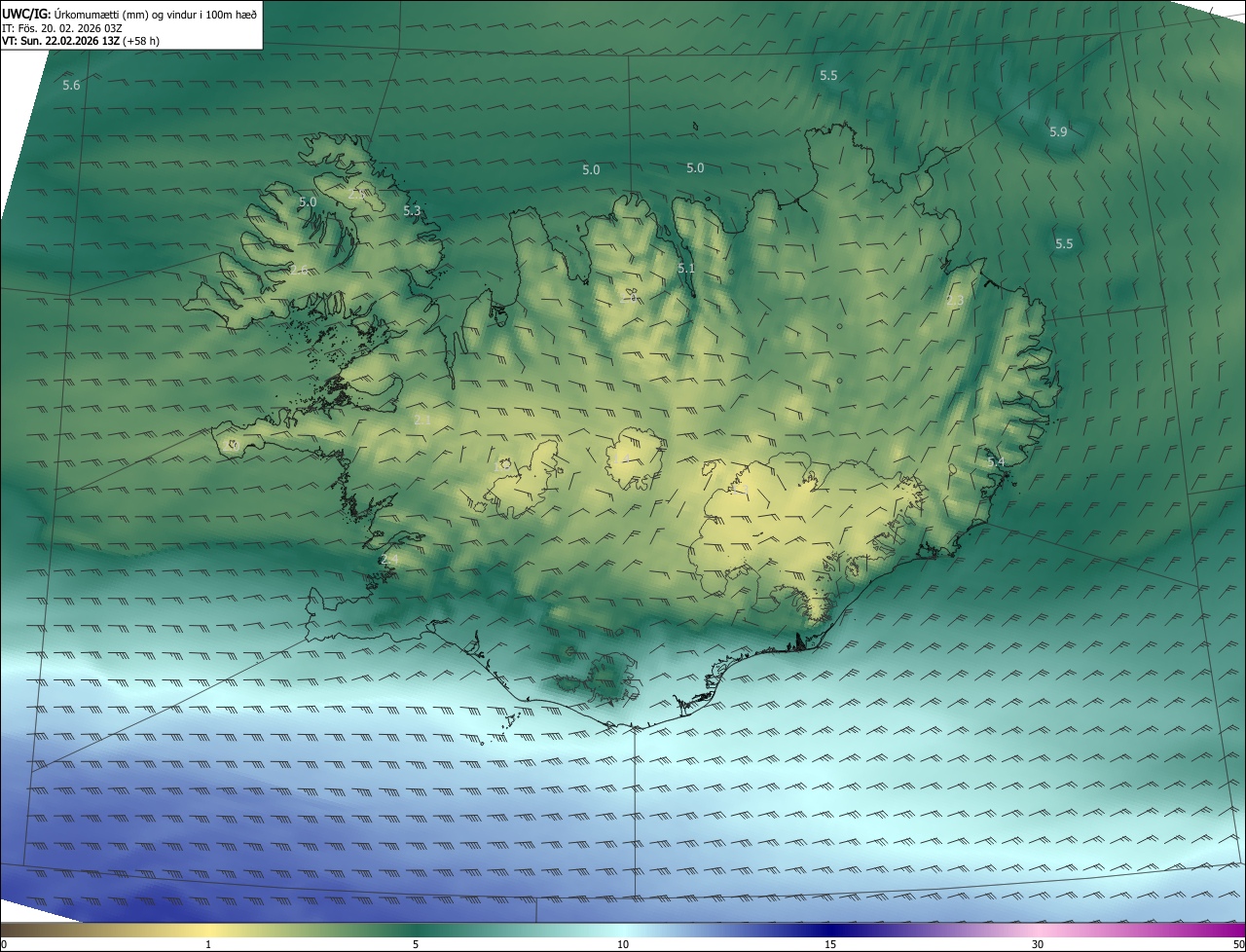Click the colour scale tick label 10

point(623,944)
